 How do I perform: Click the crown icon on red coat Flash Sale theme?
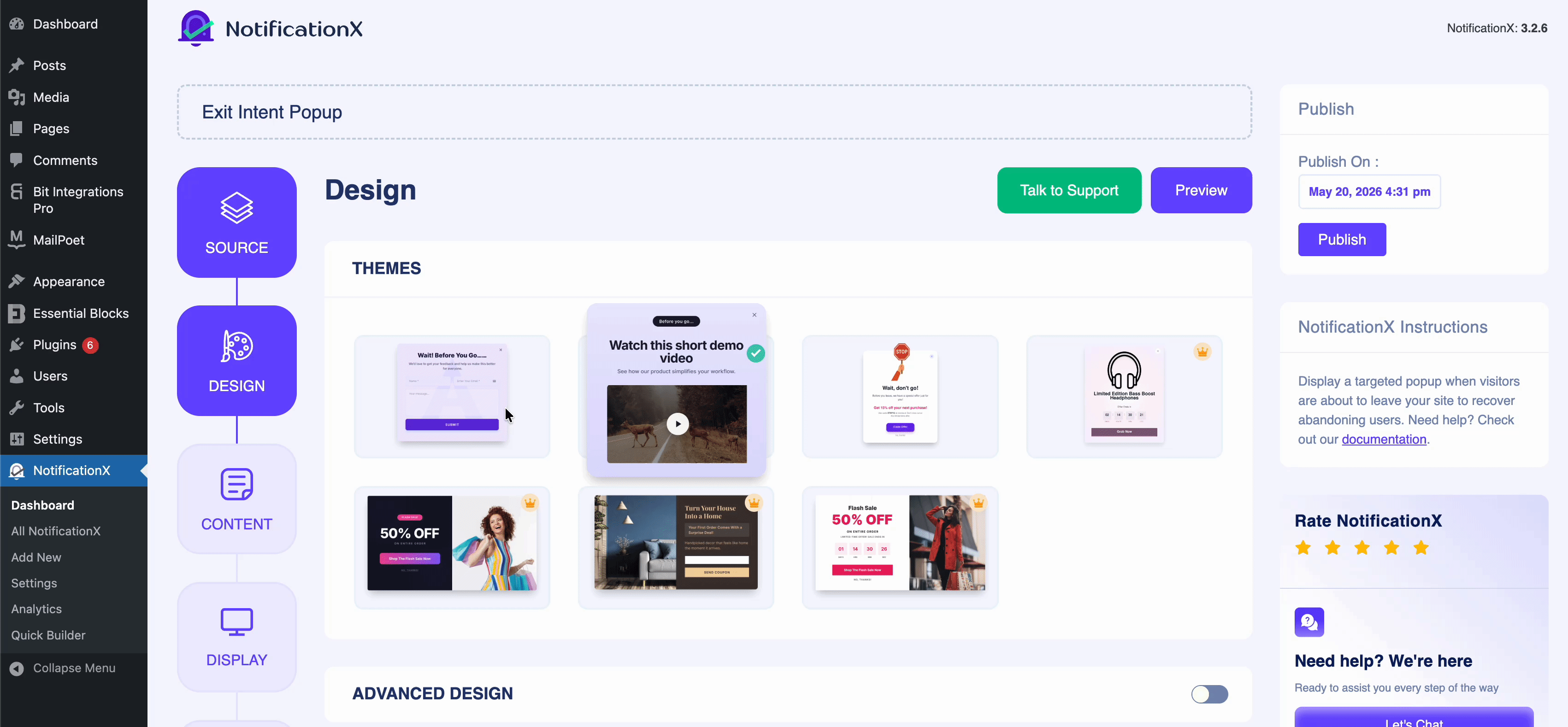click(978, 503)
